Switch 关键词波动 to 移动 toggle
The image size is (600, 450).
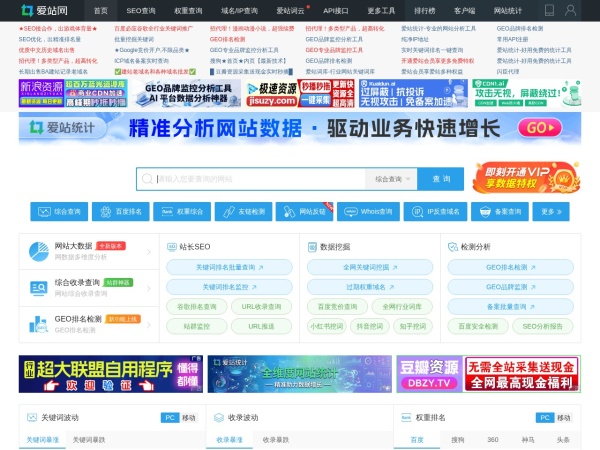click(189, 417)
